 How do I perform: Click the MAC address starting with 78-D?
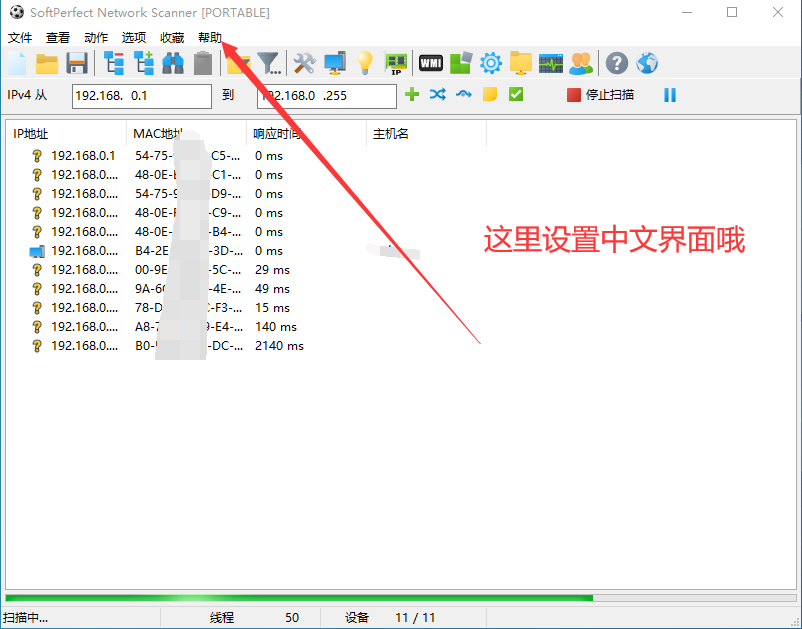pos(189,308)
